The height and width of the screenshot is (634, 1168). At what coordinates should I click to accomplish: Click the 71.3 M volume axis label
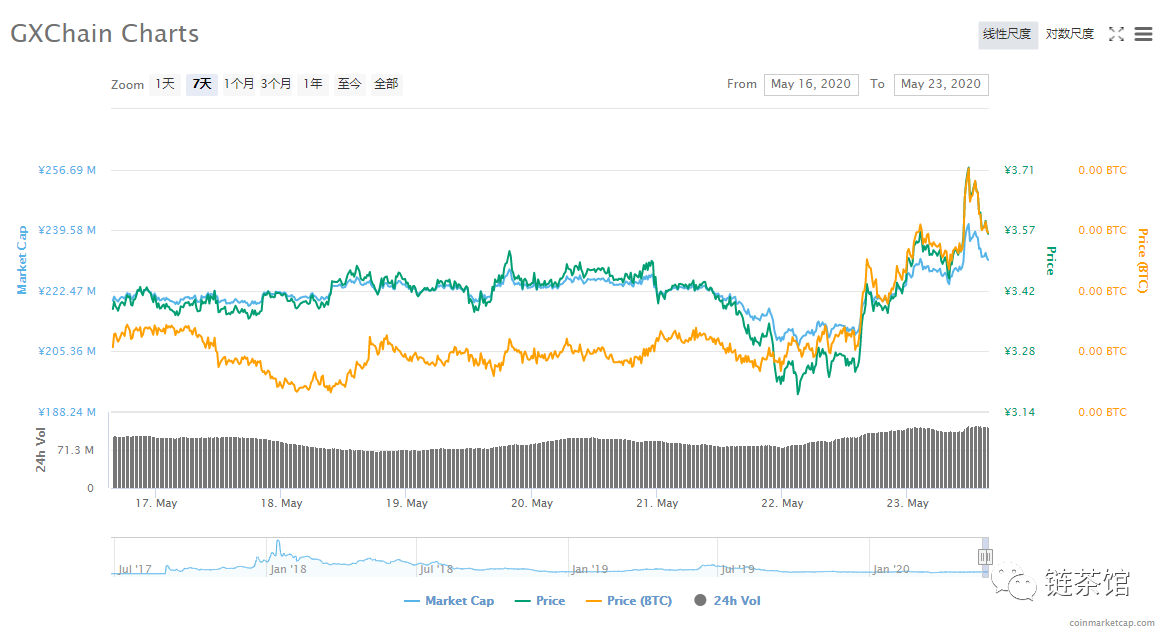75,450
